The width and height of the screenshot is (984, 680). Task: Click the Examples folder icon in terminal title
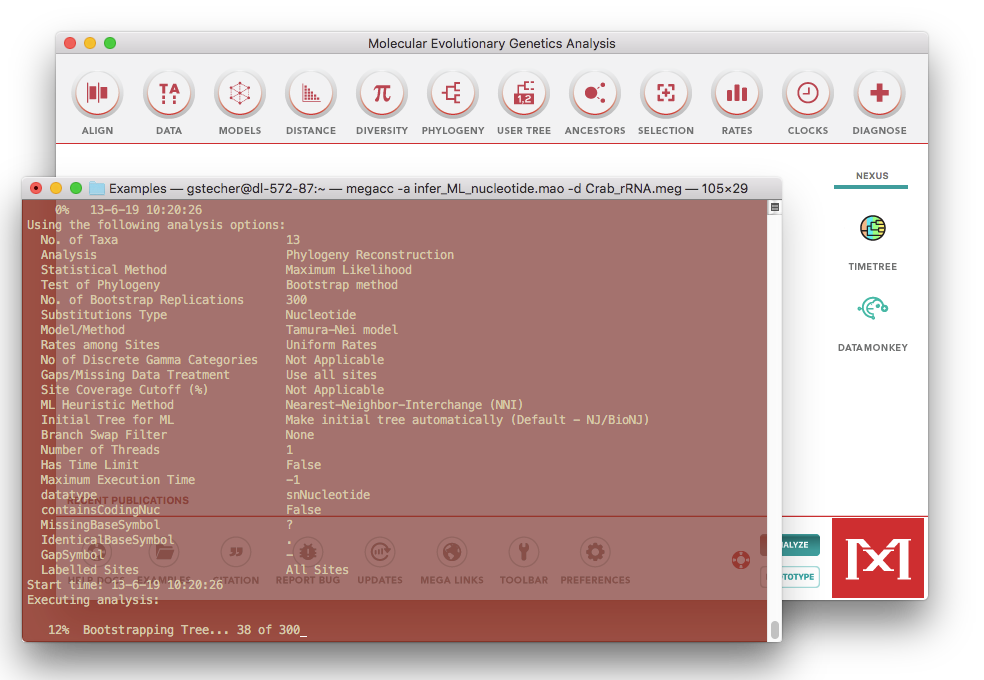point(97,188)
